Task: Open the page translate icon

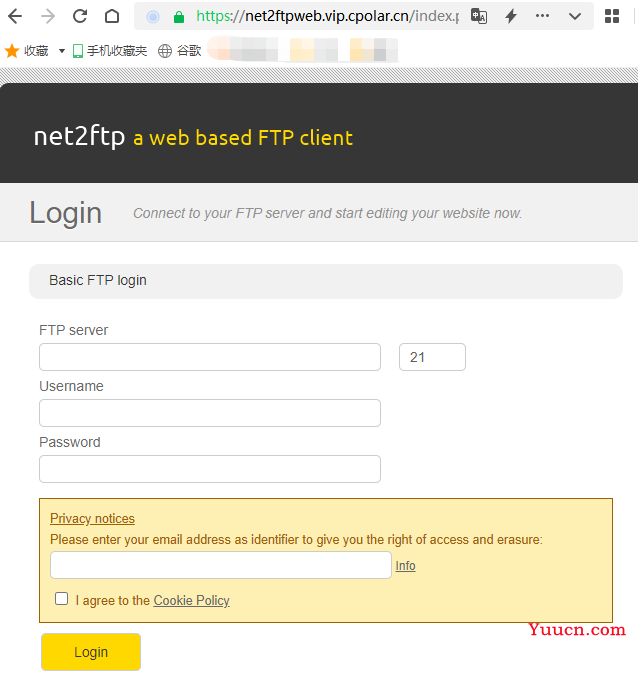Action: click(x=479, y=17)
